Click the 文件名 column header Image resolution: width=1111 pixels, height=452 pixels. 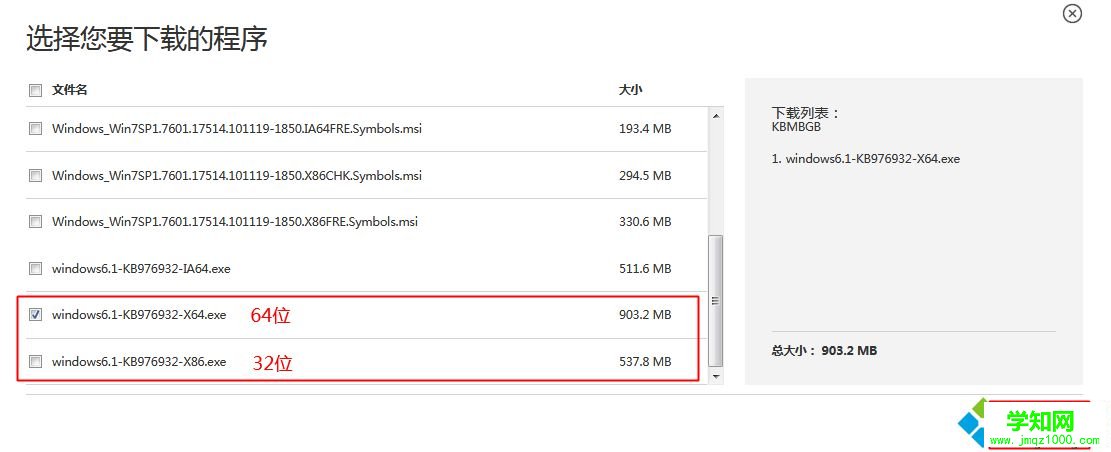[70, 90]
